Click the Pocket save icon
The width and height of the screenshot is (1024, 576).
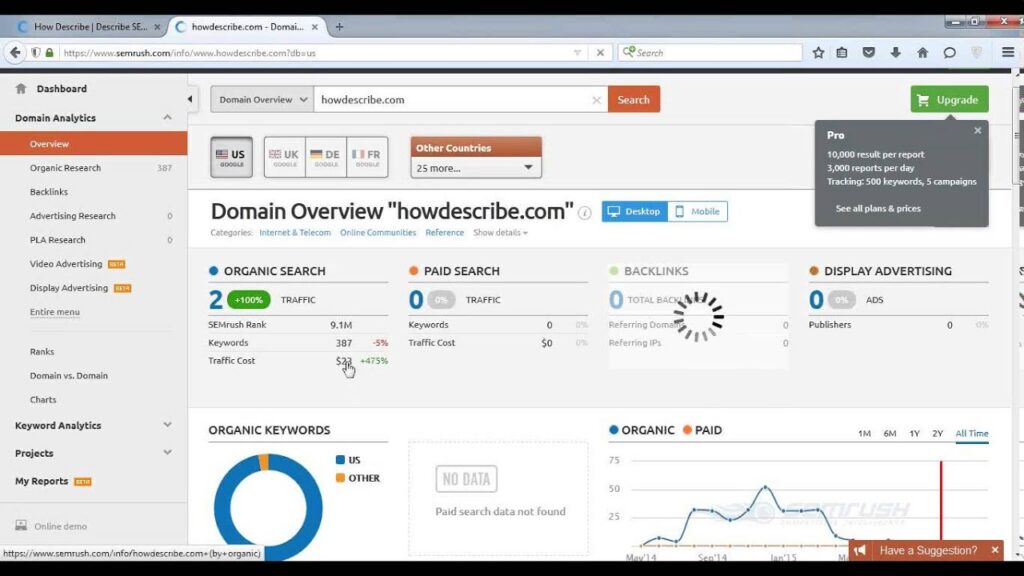(869, 52)
